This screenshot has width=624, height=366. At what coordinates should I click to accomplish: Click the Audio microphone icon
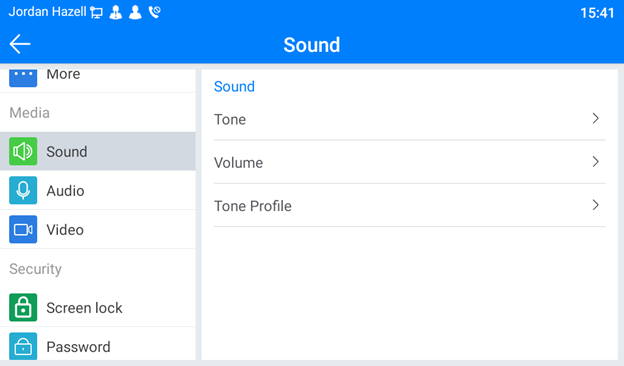(23, 190)
